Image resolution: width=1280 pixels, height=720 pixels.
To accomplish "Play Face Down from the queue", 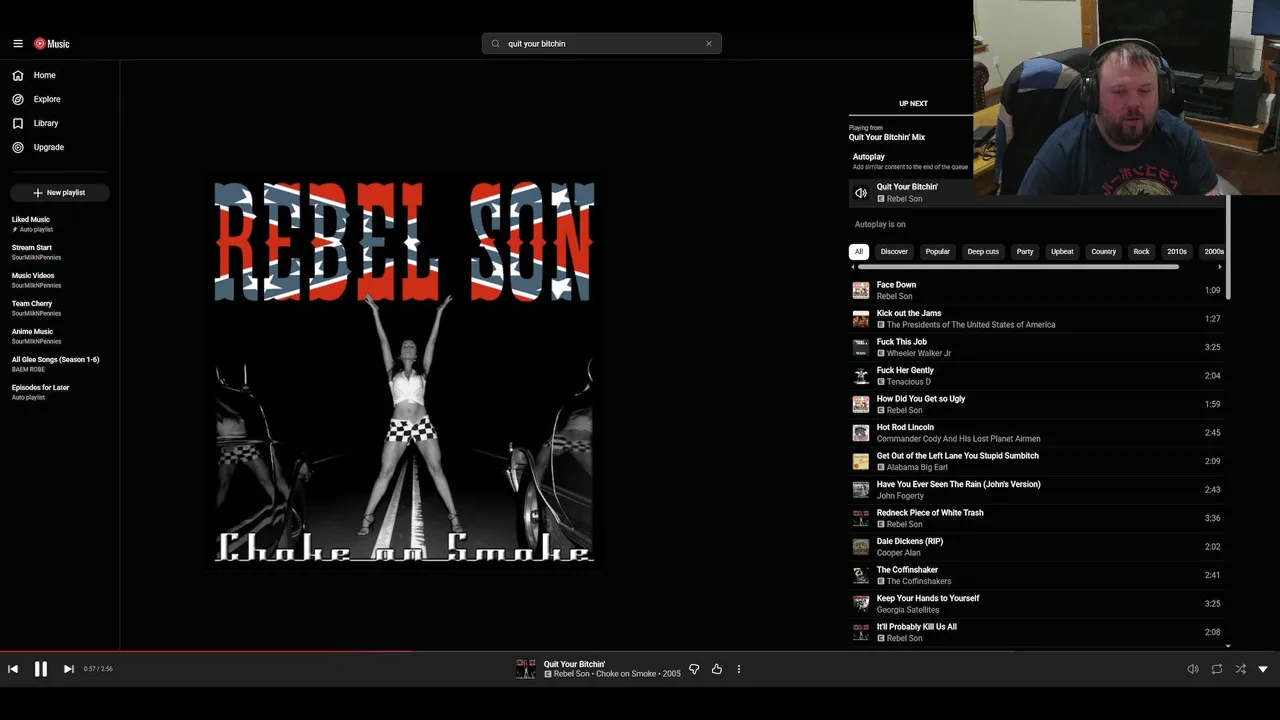I will click(x=1036, y=290).
